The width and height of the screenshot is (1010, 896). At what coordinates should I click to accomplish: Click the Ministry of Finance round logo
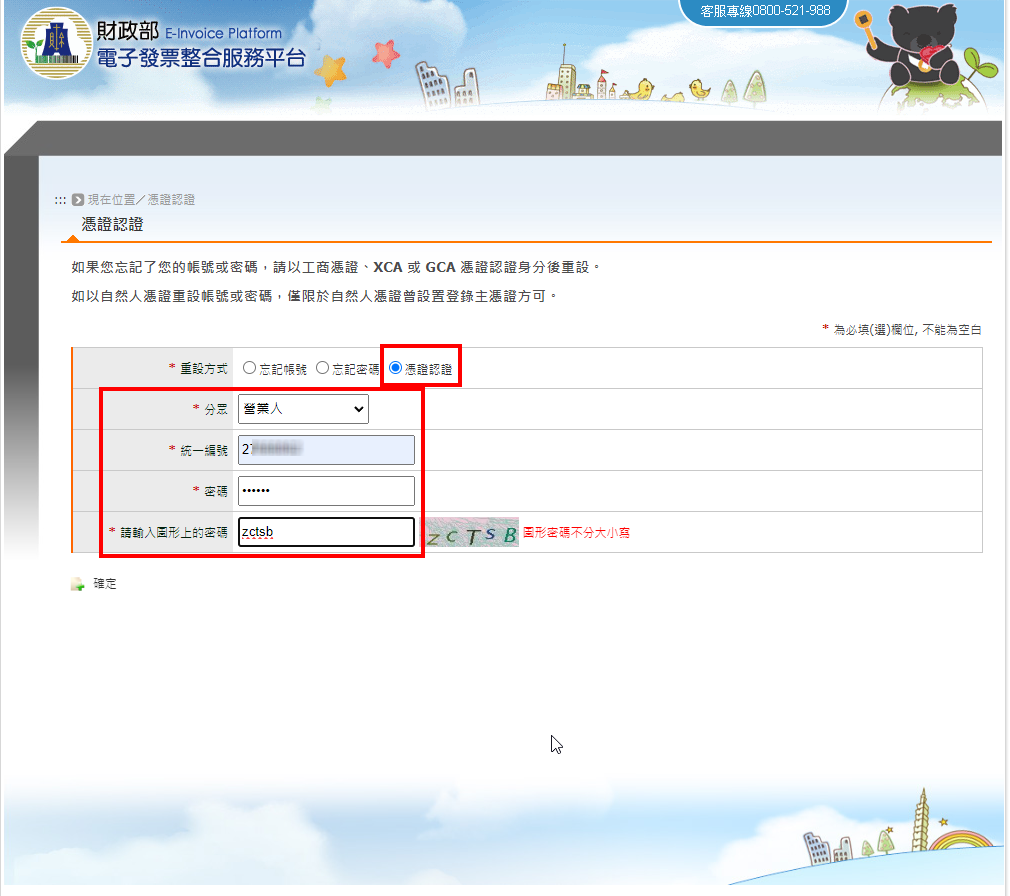coord(56,43)
